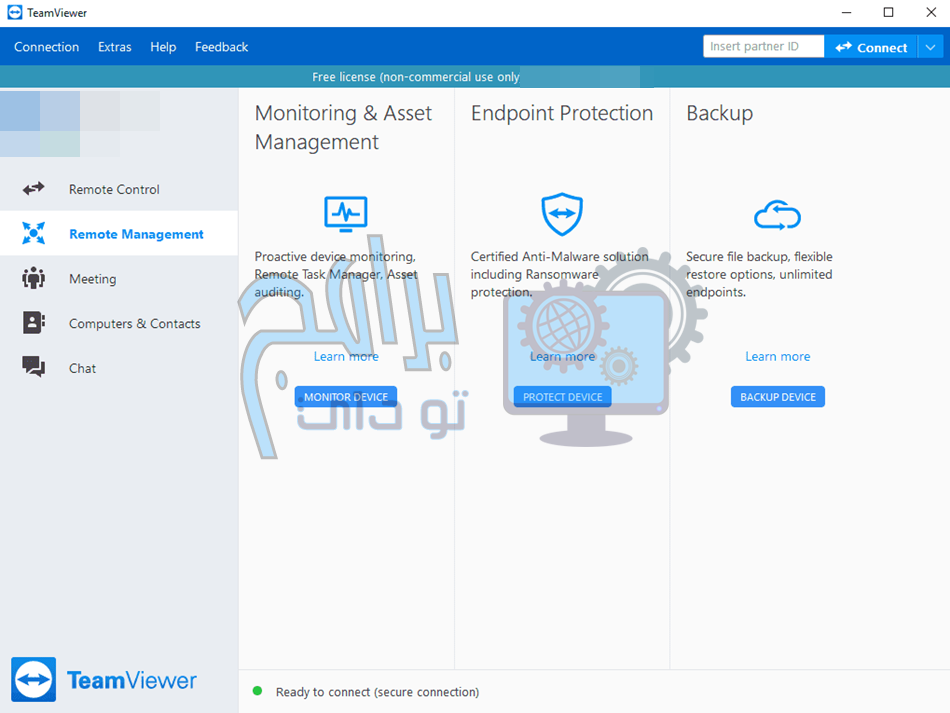
Task: Click the Backup cloud sync icon
Action: pyautogui.click(x=777, y=214)
